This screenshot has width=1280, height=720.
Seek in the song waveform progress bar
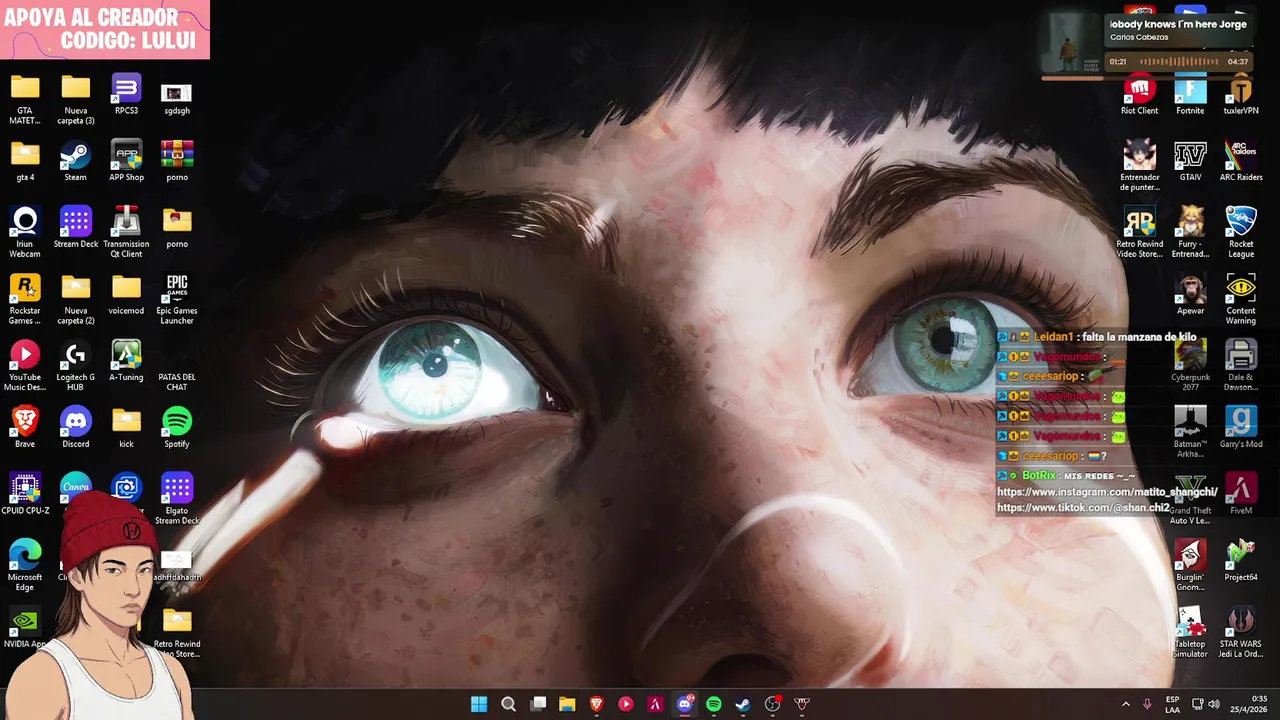coord(1179,62)
